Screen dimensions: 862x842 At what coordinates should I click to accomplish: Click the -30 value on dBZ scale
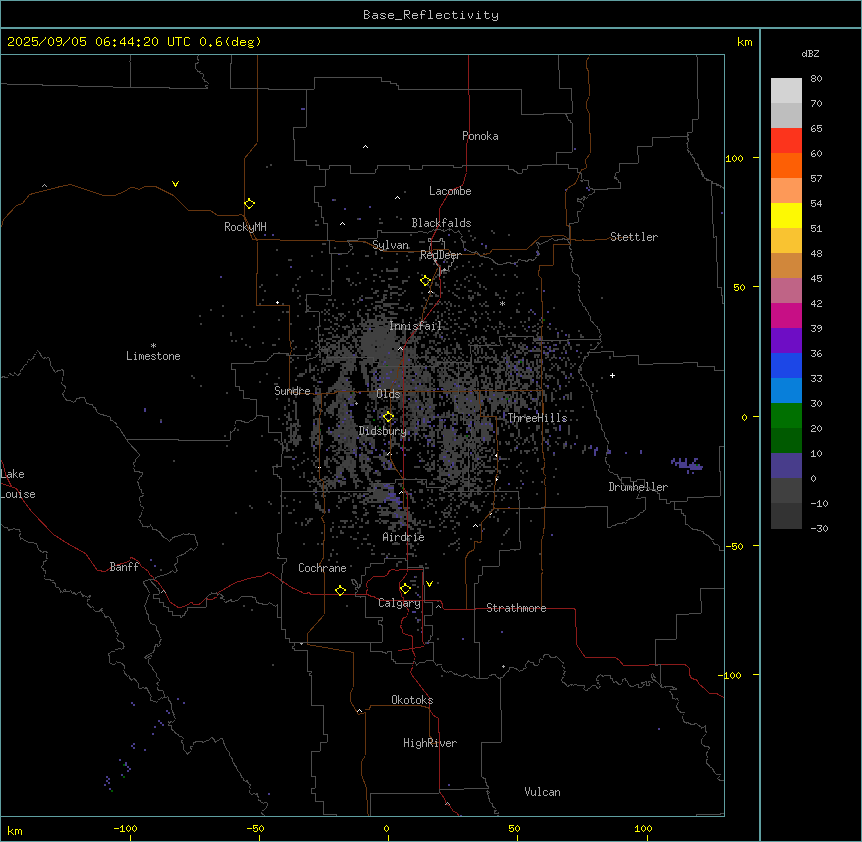click(x=819, y=528)
